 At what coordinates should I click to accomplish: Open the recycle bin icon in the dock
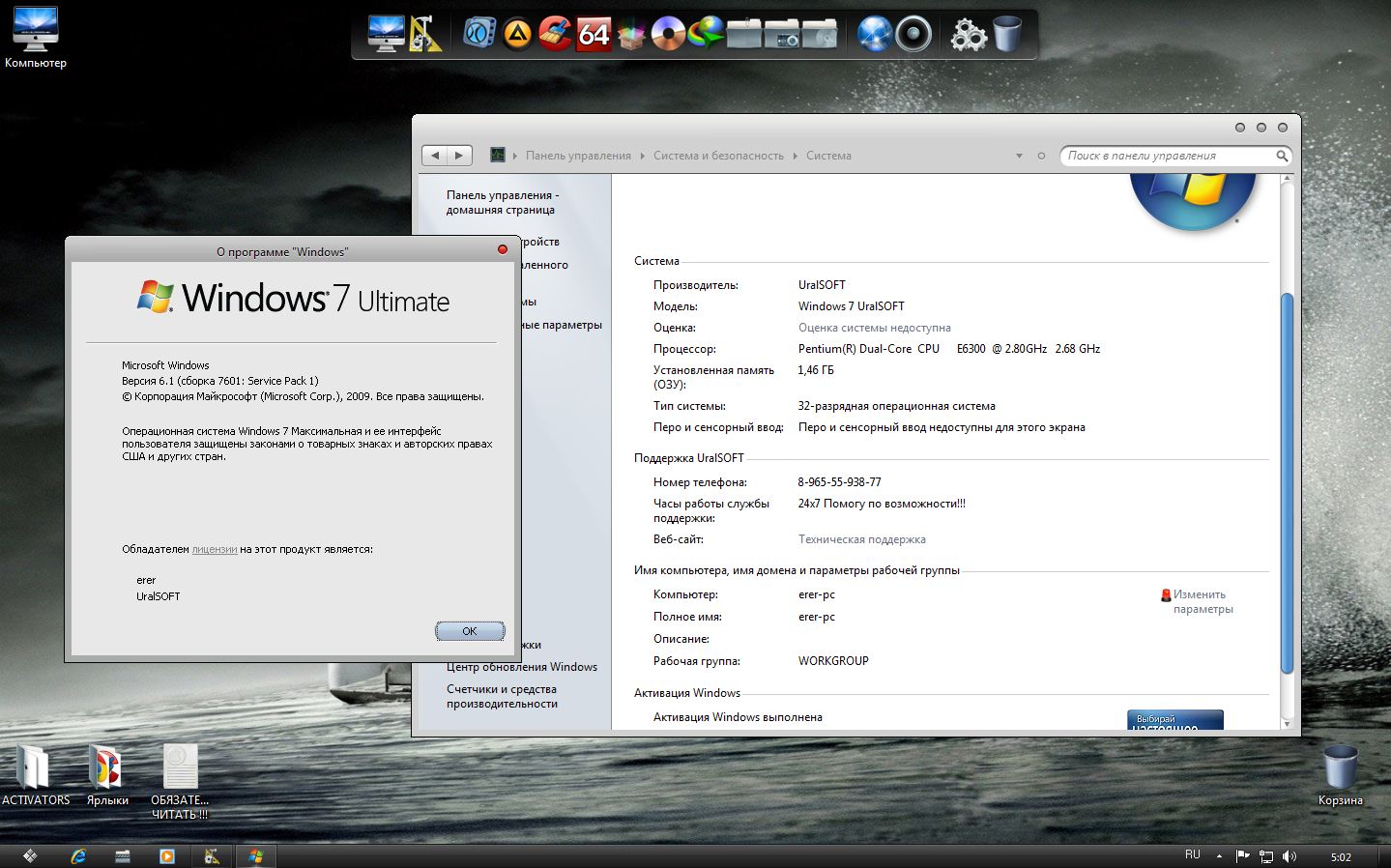pyautogui.click(x=1006, y=34)
